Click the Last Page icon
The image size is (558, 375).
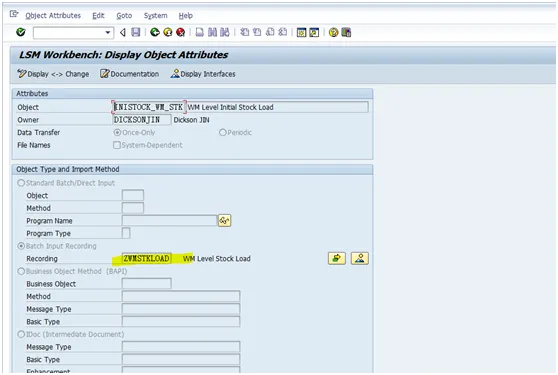click(283, 32)
